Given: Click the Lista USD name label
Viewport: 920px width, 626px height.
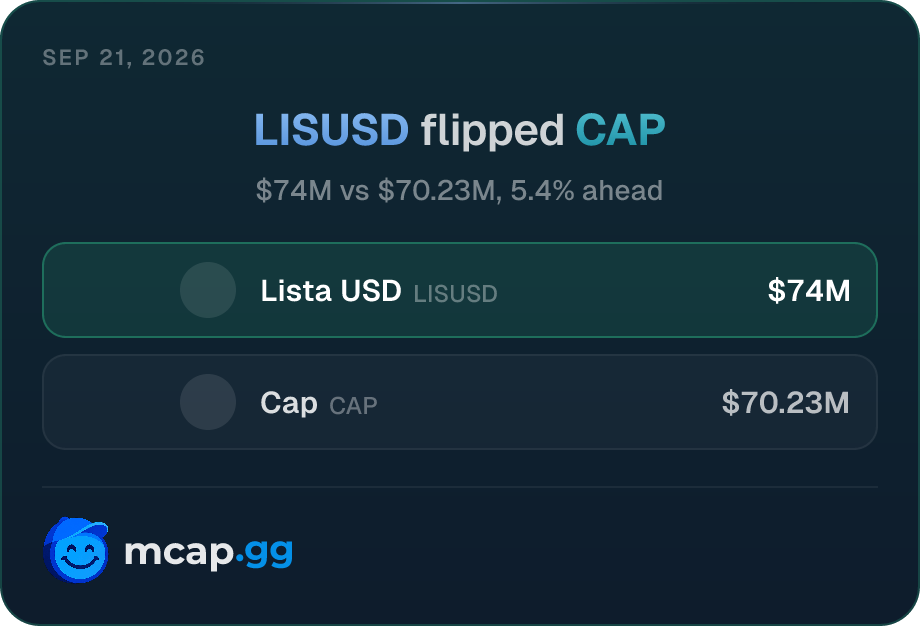Looking at the screenshot, I should pyautogui.click(x=331, y=290).
